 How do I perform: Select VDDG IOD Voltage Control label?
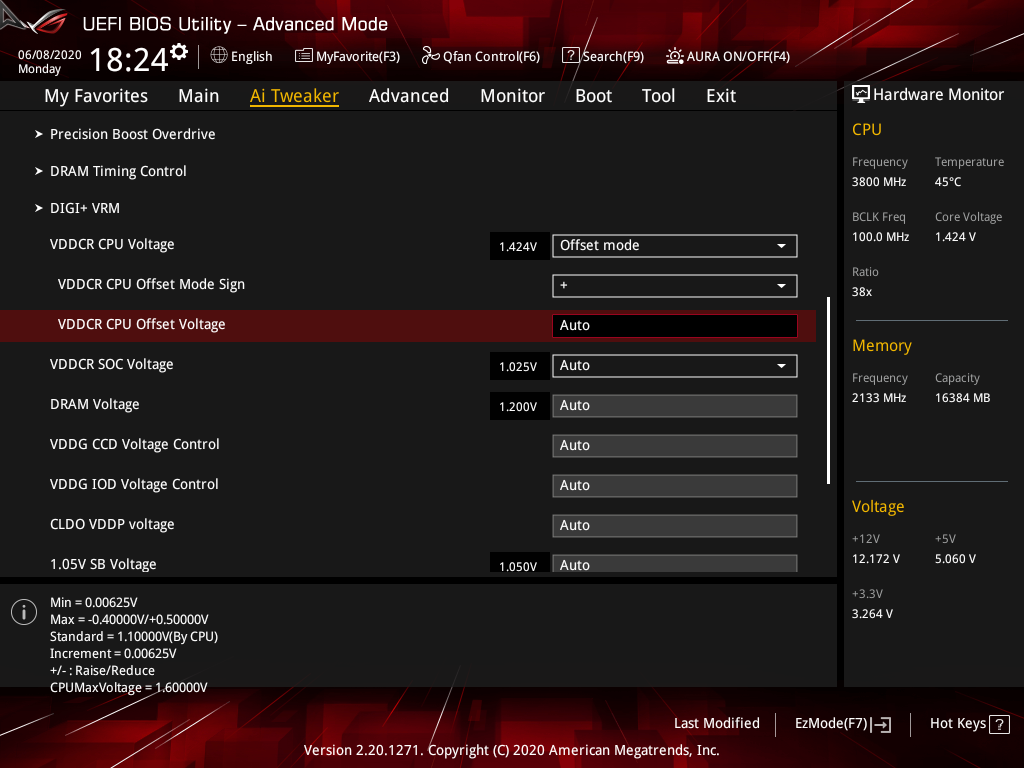pos(134,484)
